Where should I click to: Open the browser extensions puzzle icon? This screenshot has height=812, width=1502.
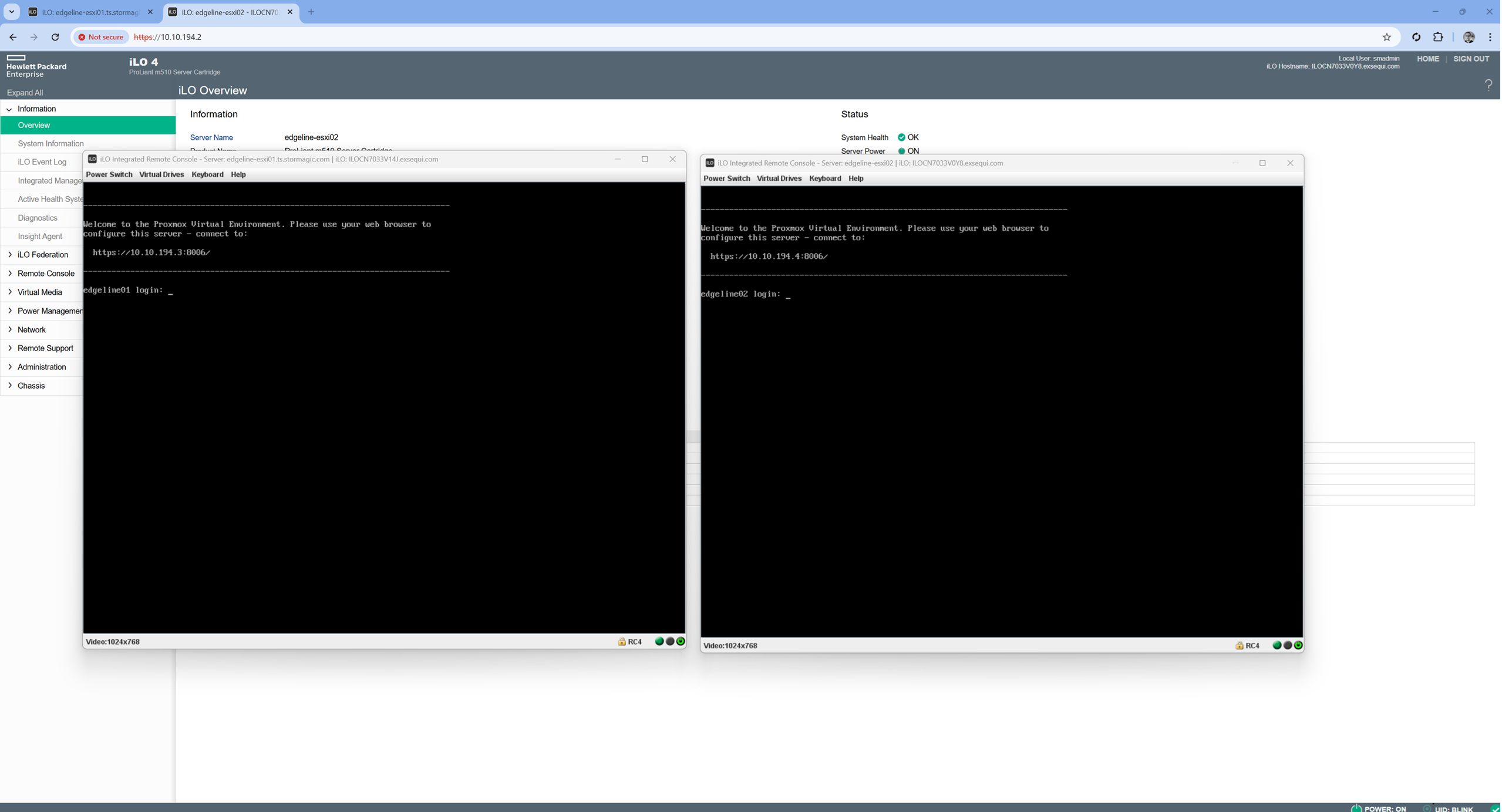1438,37
